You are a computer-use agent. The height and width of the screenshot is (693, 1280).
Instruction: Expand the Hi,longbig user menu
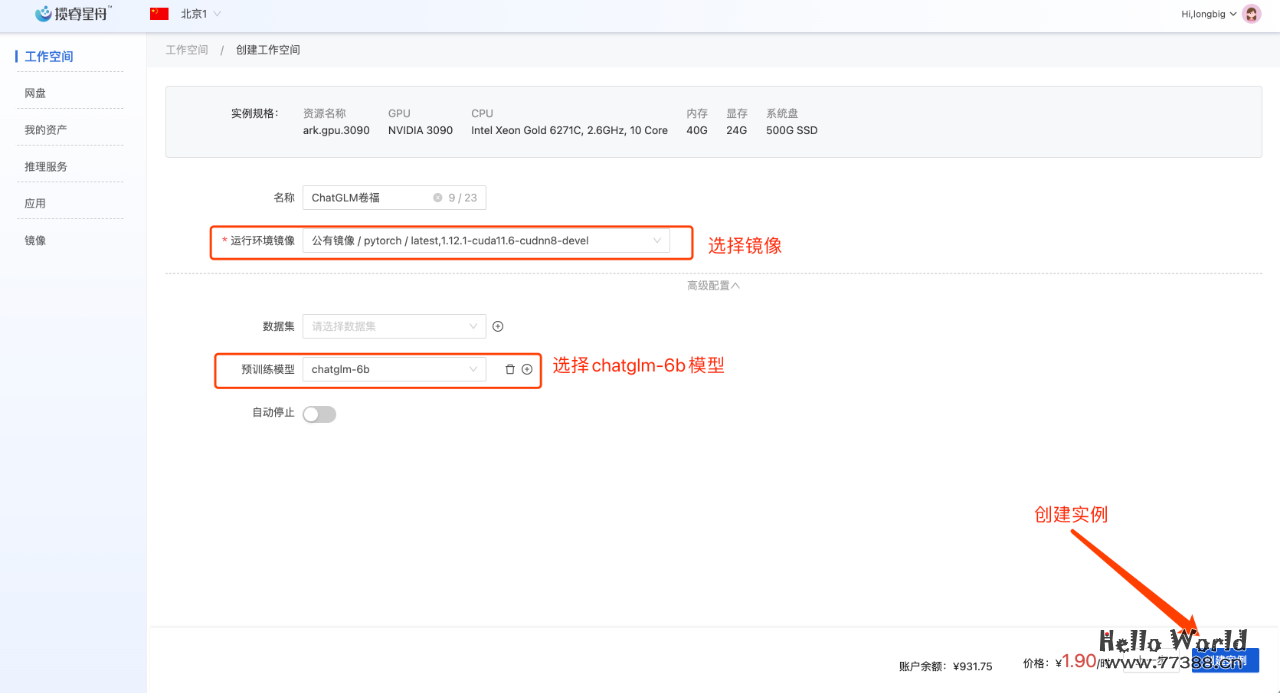tap(1210, 14)
